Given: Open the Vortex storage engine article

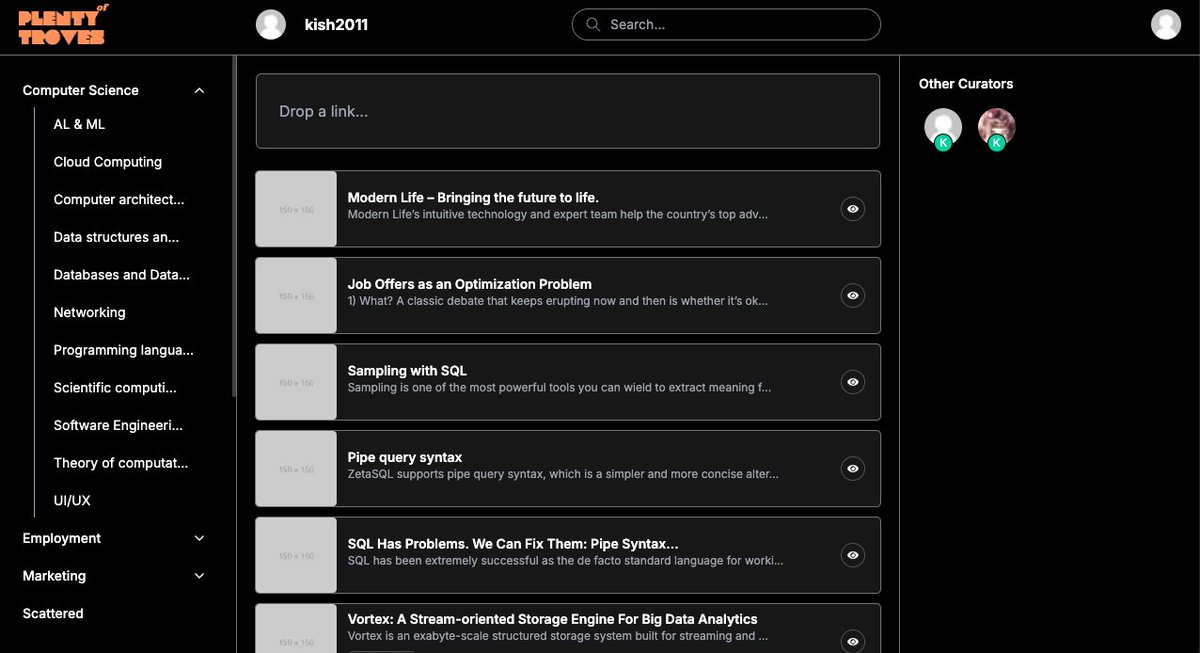Looking at the screenshot, I should pos(551,619).
